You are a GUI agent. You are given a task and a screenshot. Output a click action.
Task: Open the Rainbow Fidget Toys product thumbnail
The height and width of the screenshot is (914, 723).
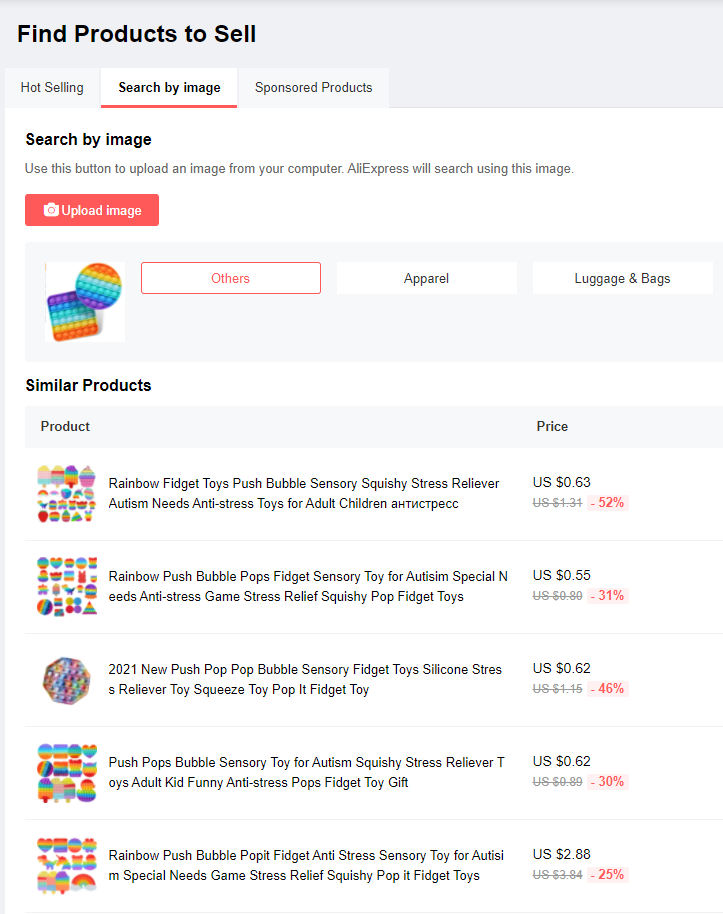click(66, 494)
